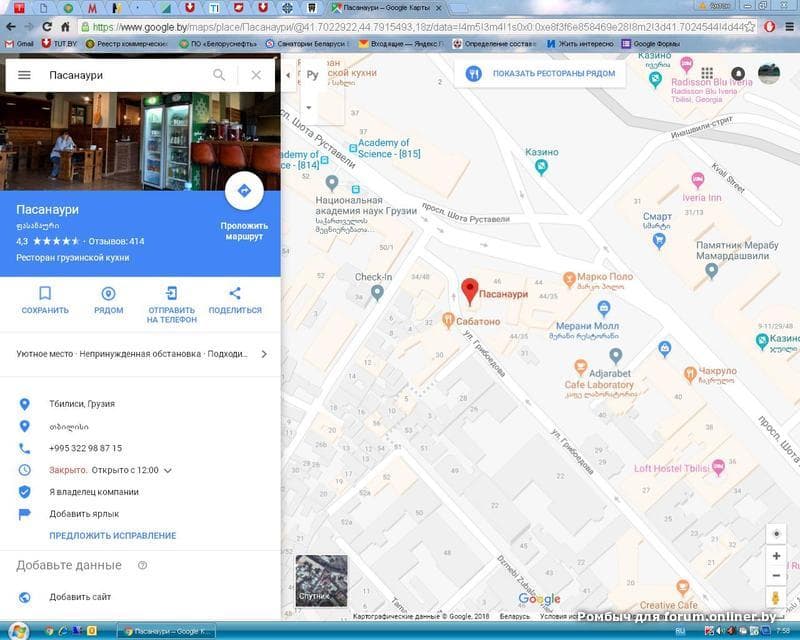
Task: Click the help icon beside Добавьте данные
Action: (143, 565)
